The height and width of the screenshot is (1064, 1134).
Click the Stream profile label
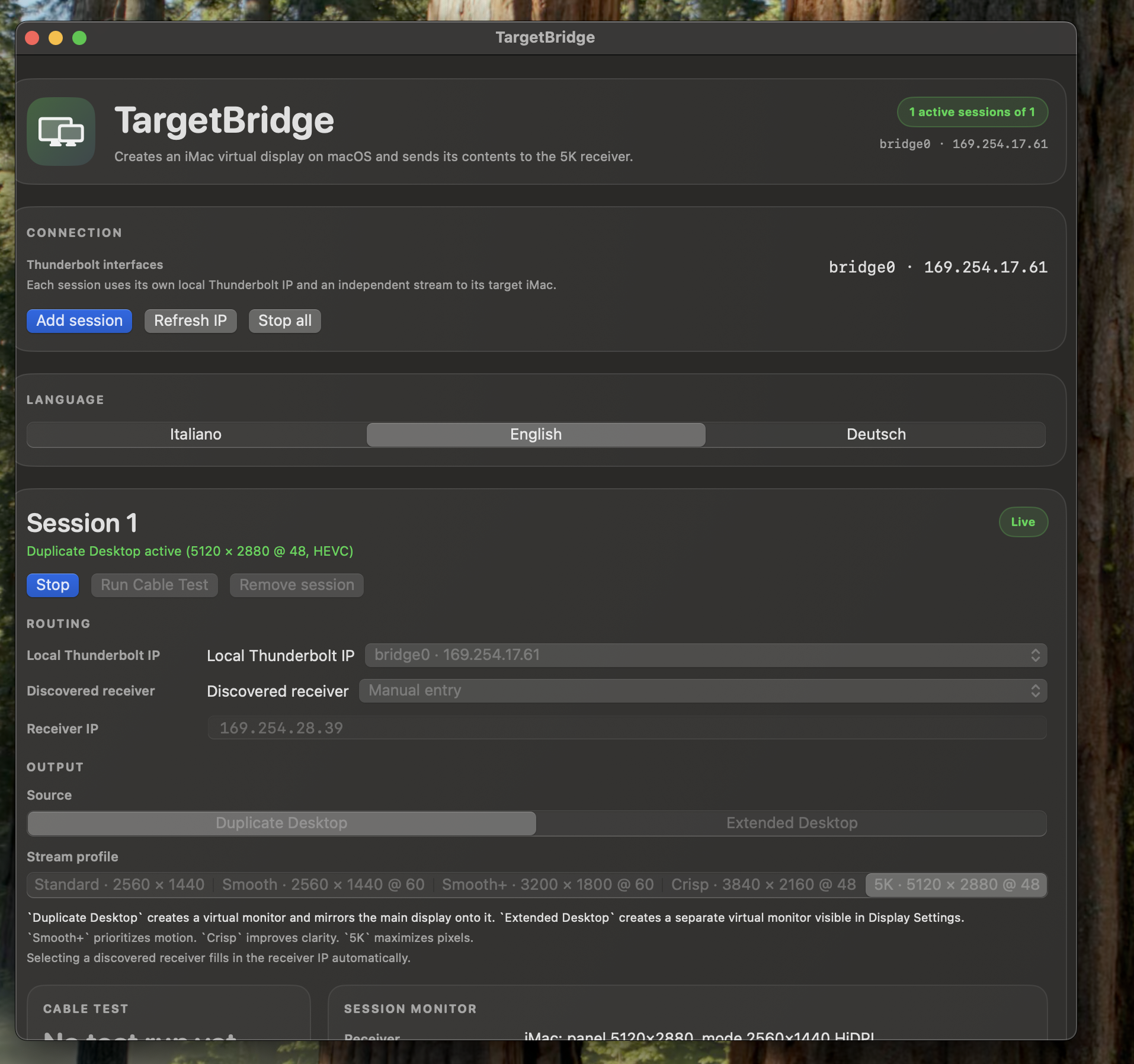coord(72,857)
